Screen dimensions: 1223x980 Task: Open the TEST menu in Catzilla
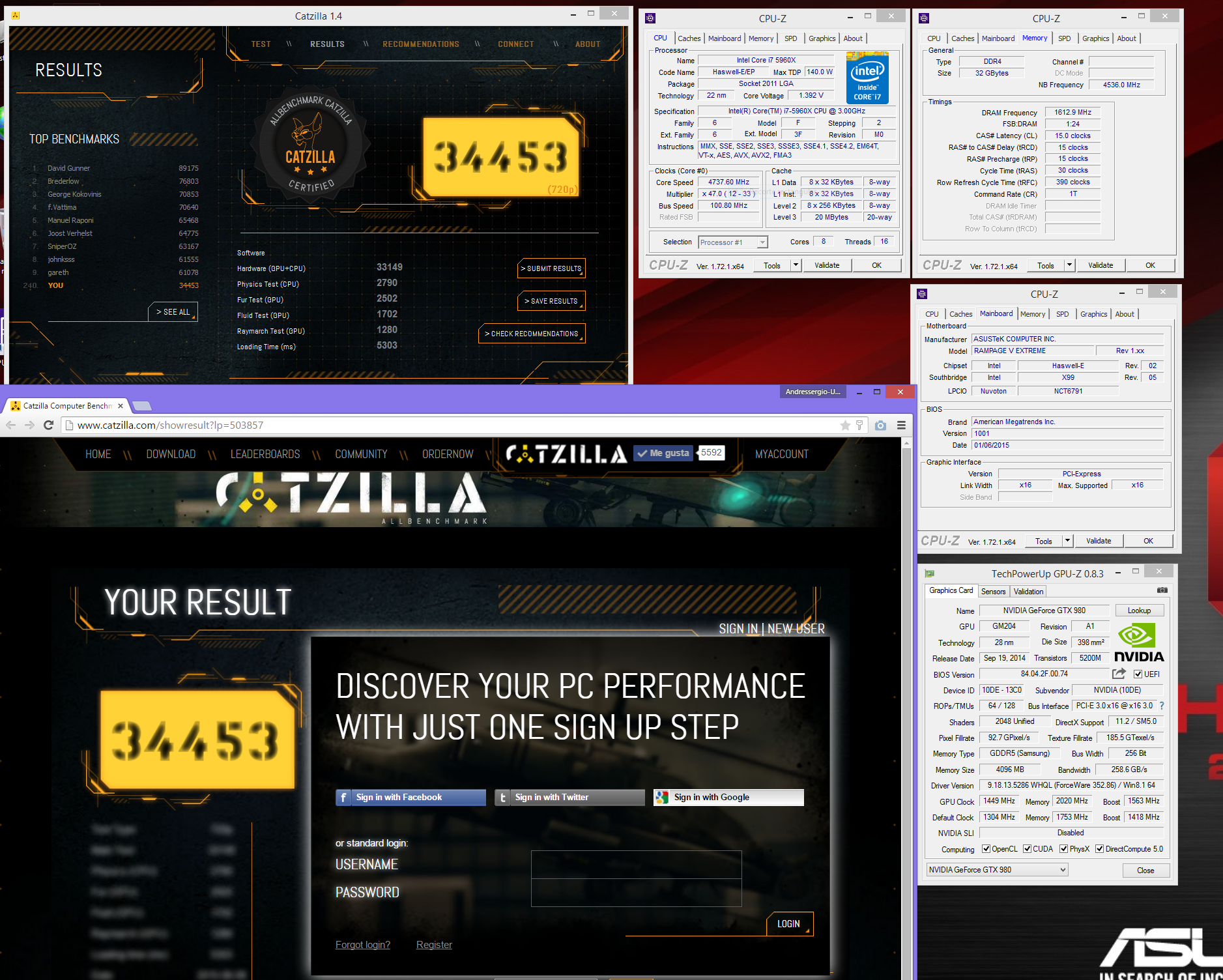coord(261,44)
